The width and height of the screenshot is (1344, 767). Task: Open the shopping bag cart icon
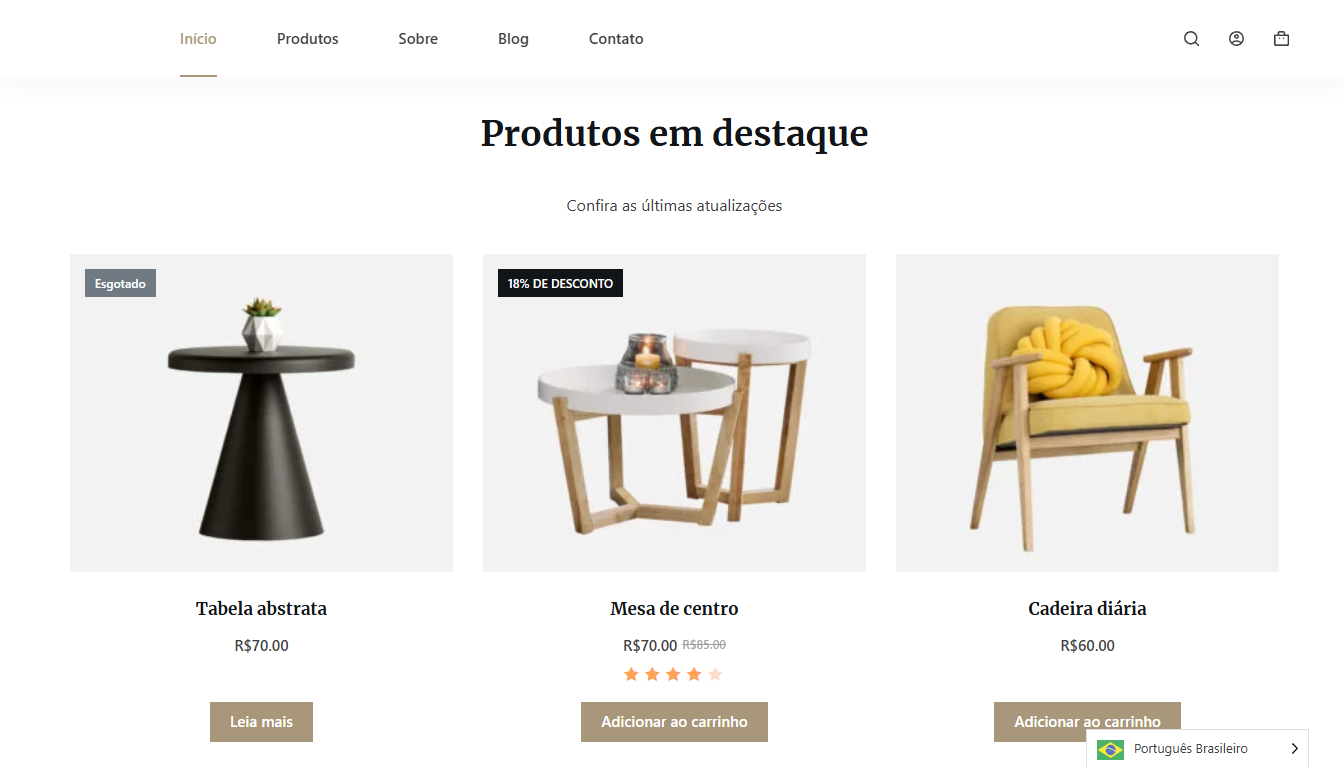coord(1281,39)
